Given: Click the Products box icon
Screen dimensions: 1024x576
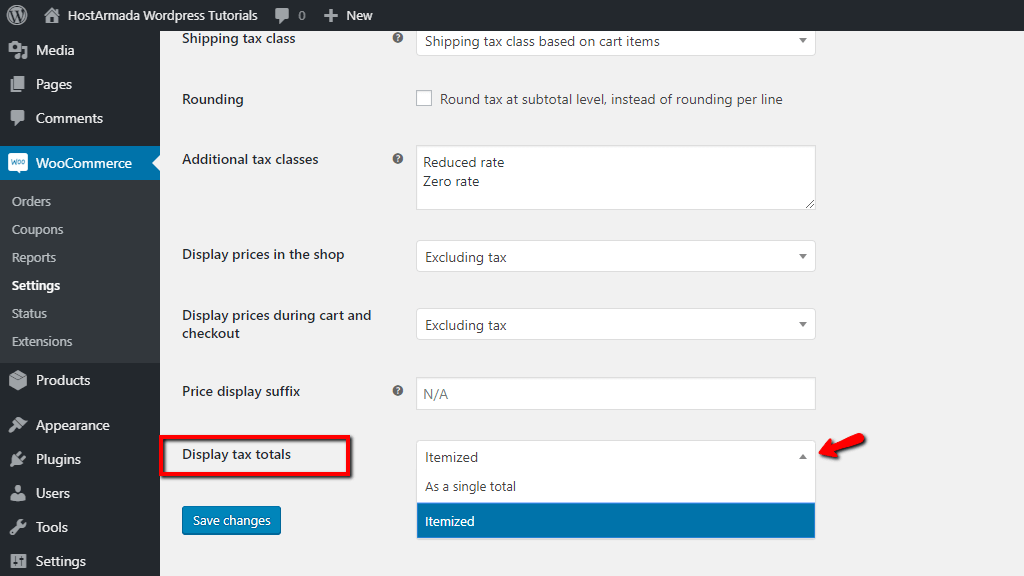Looking at the screenshot, I should 18,380.
